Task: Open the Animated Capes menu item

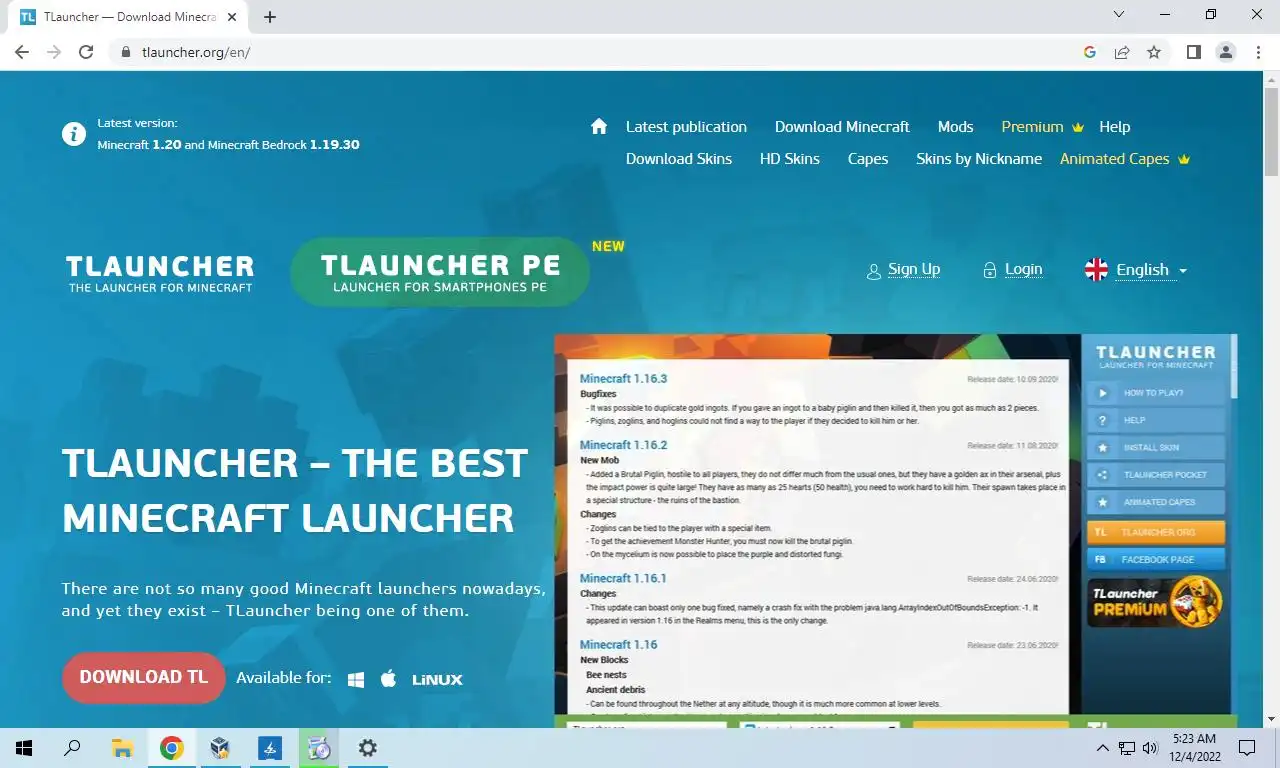Action: [x=1114, y=159]
